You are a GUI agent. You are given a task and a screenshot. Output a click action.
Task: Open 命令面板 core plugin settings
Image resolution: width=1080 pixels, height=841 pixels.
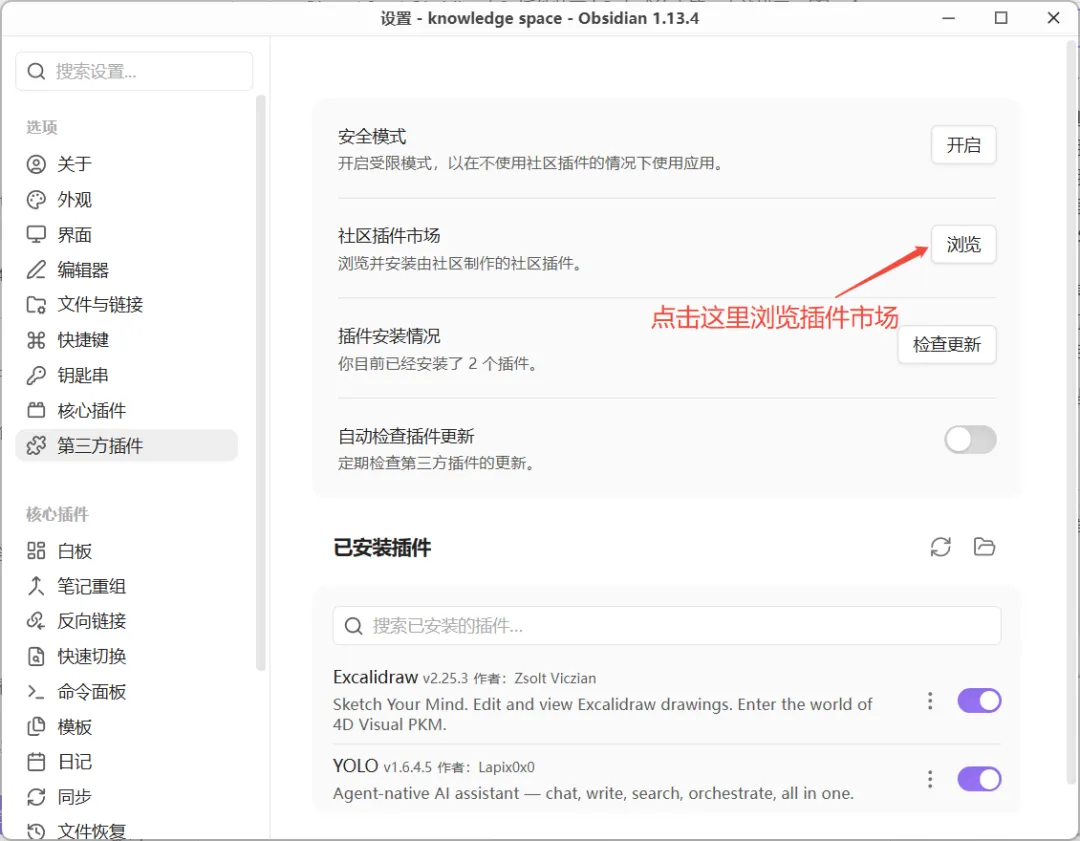tap(126, 692)
